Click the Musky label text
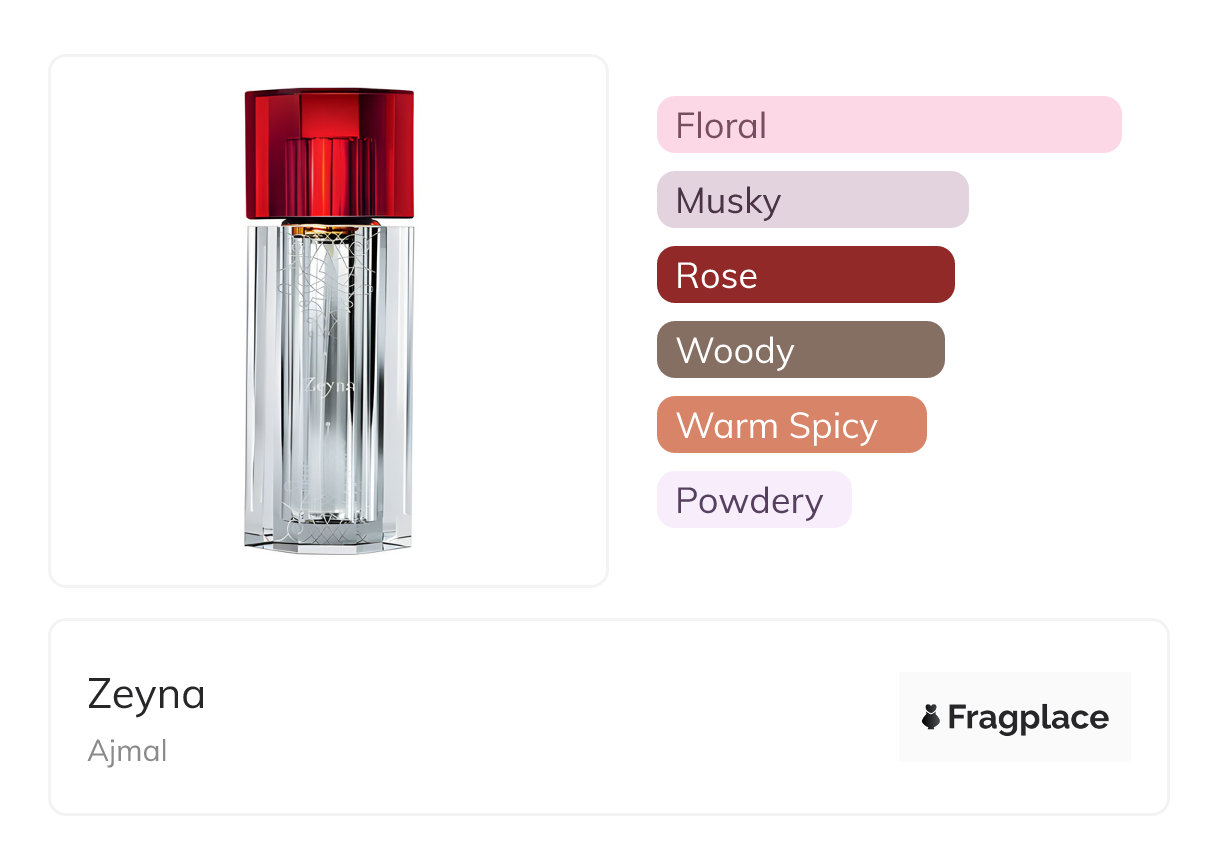Image resolution: width=1218 pixels, height=864 pixels. [728, 201]
